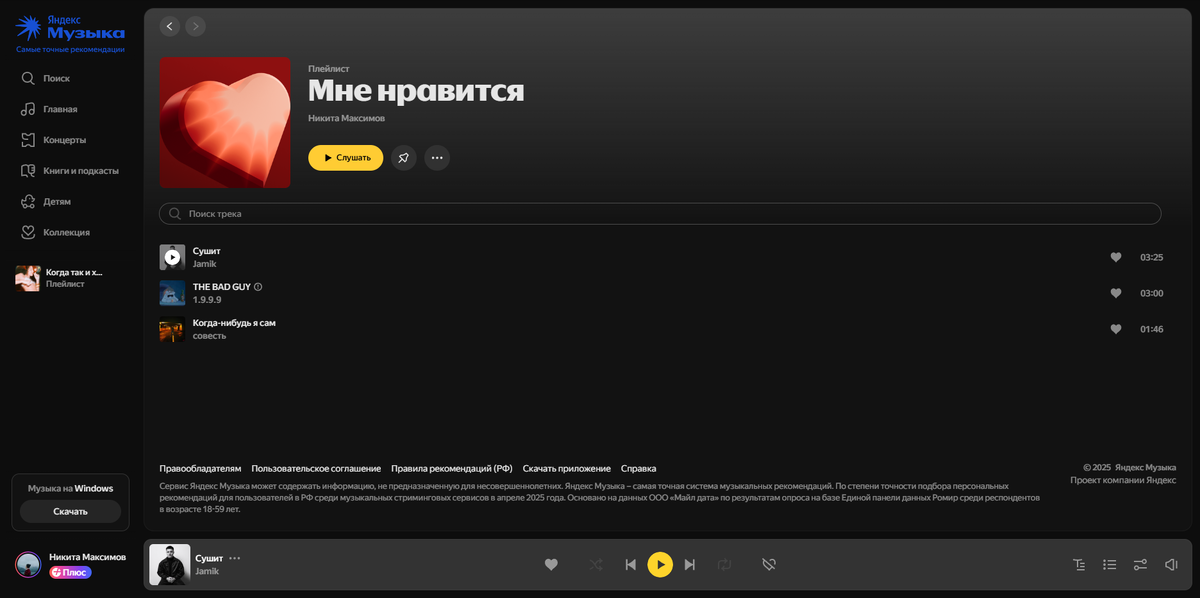Navigate back with the left arrow
Viewport: 1200px width, 598px height.
[x=169, y=26]
